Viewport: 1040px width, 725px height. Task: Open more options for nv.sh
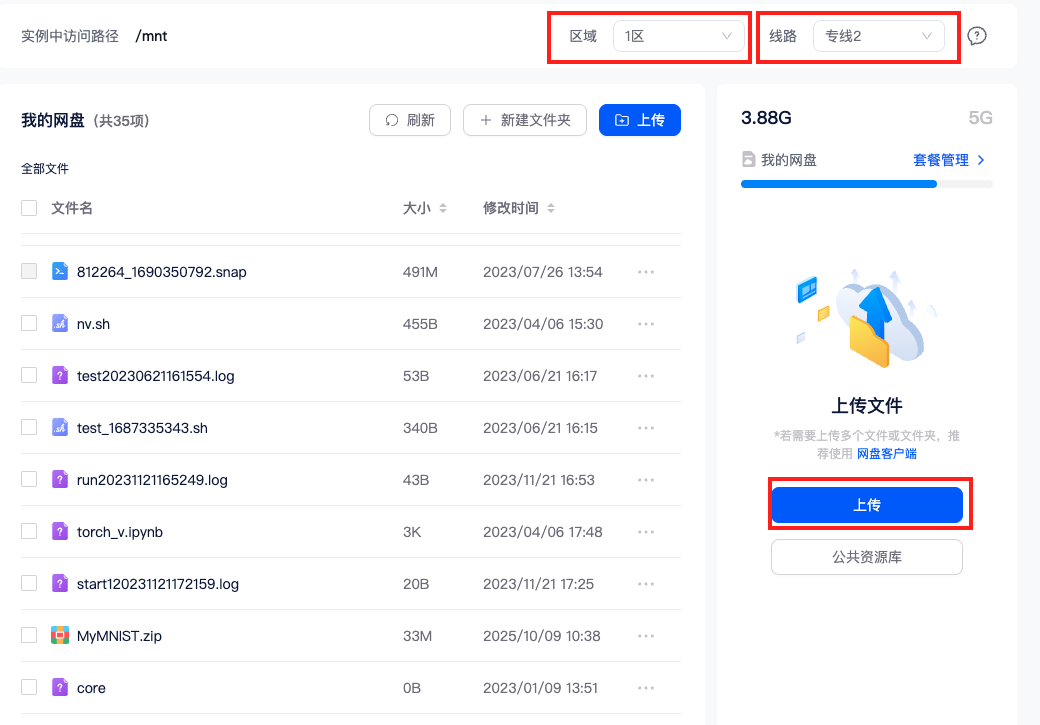[x=646, y=324]
